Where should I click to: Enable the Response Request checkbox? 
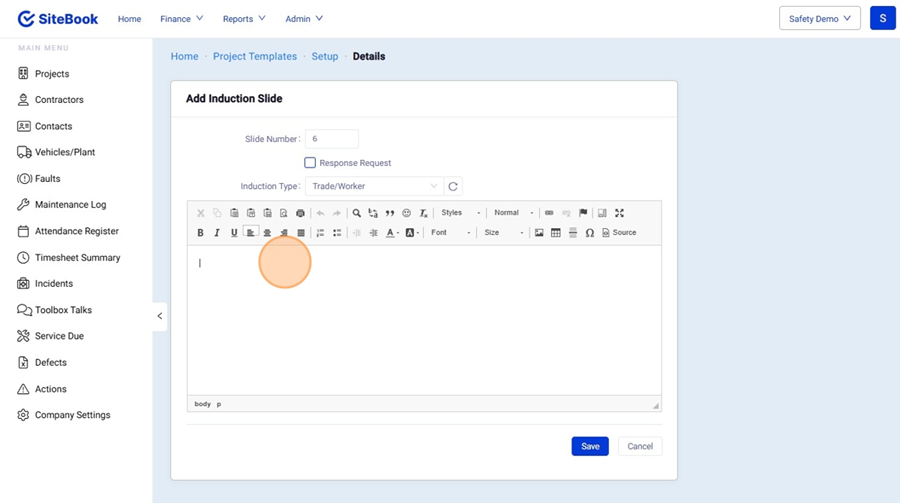pos(310,163)
